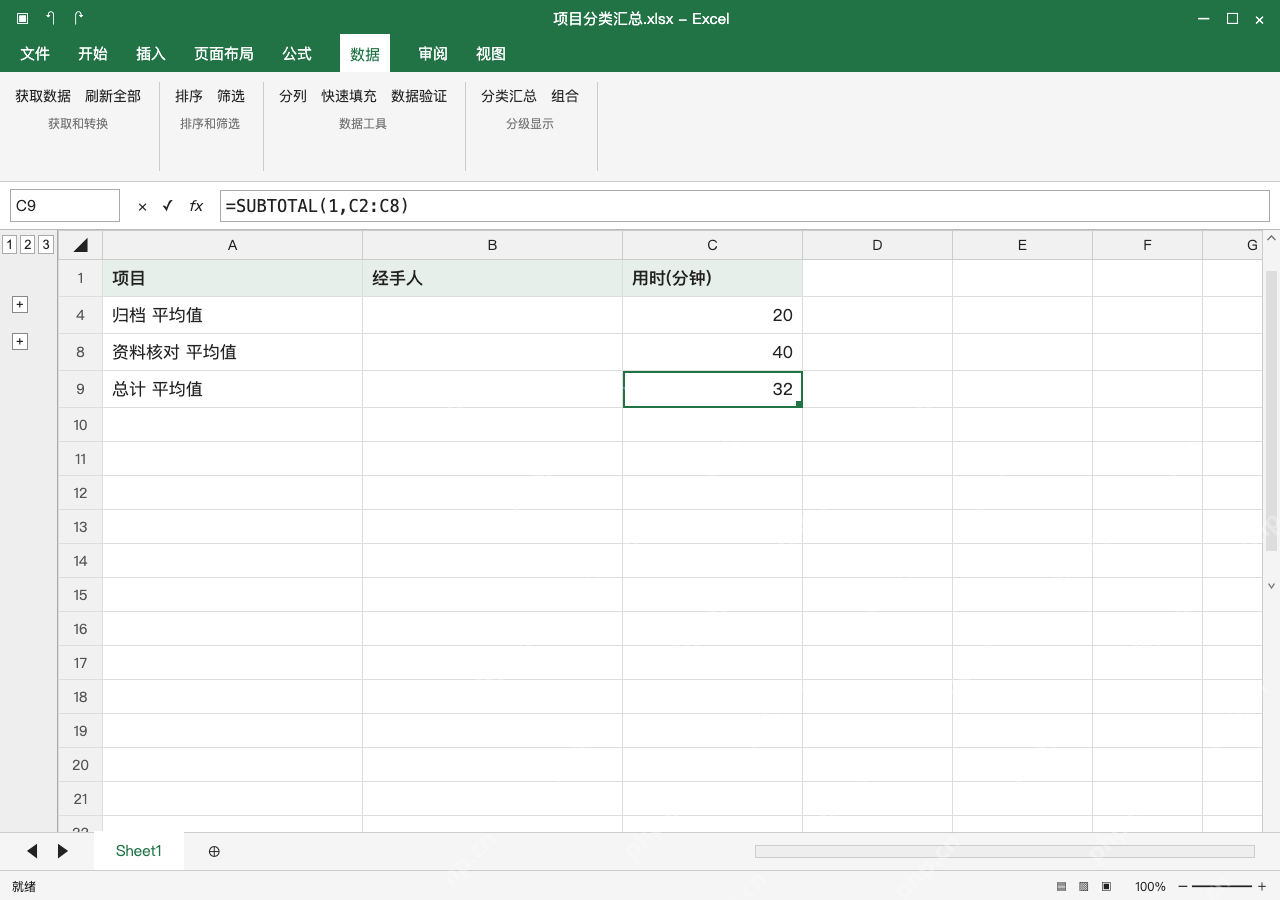Go to previous sheet with left arrow
This screenshot has height=900, width=1280.
(32, 851)
